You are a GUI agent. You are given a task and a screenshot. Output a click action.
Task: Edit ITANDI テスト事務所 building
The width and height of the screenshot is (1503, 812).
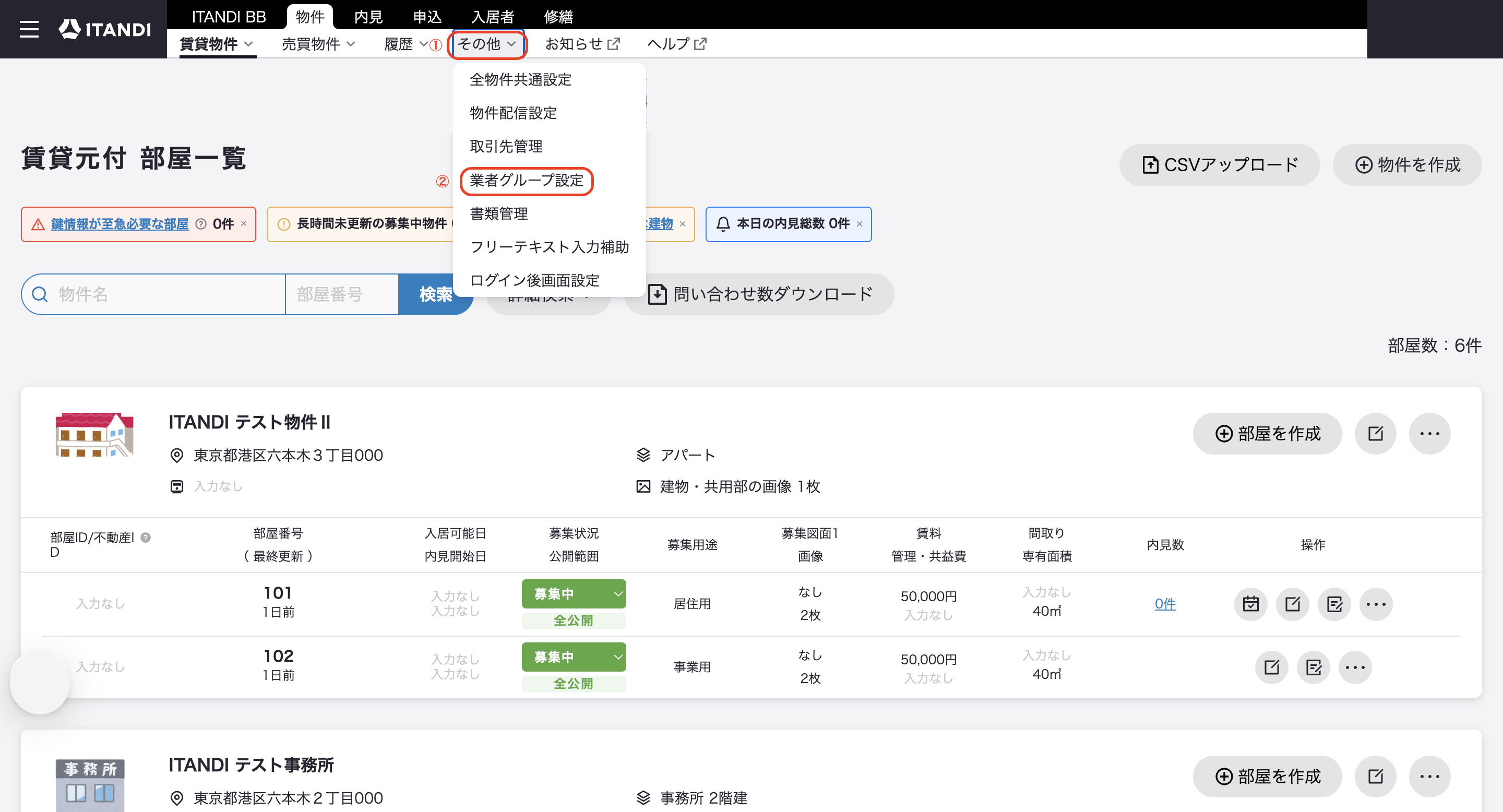pos(1375,777)
